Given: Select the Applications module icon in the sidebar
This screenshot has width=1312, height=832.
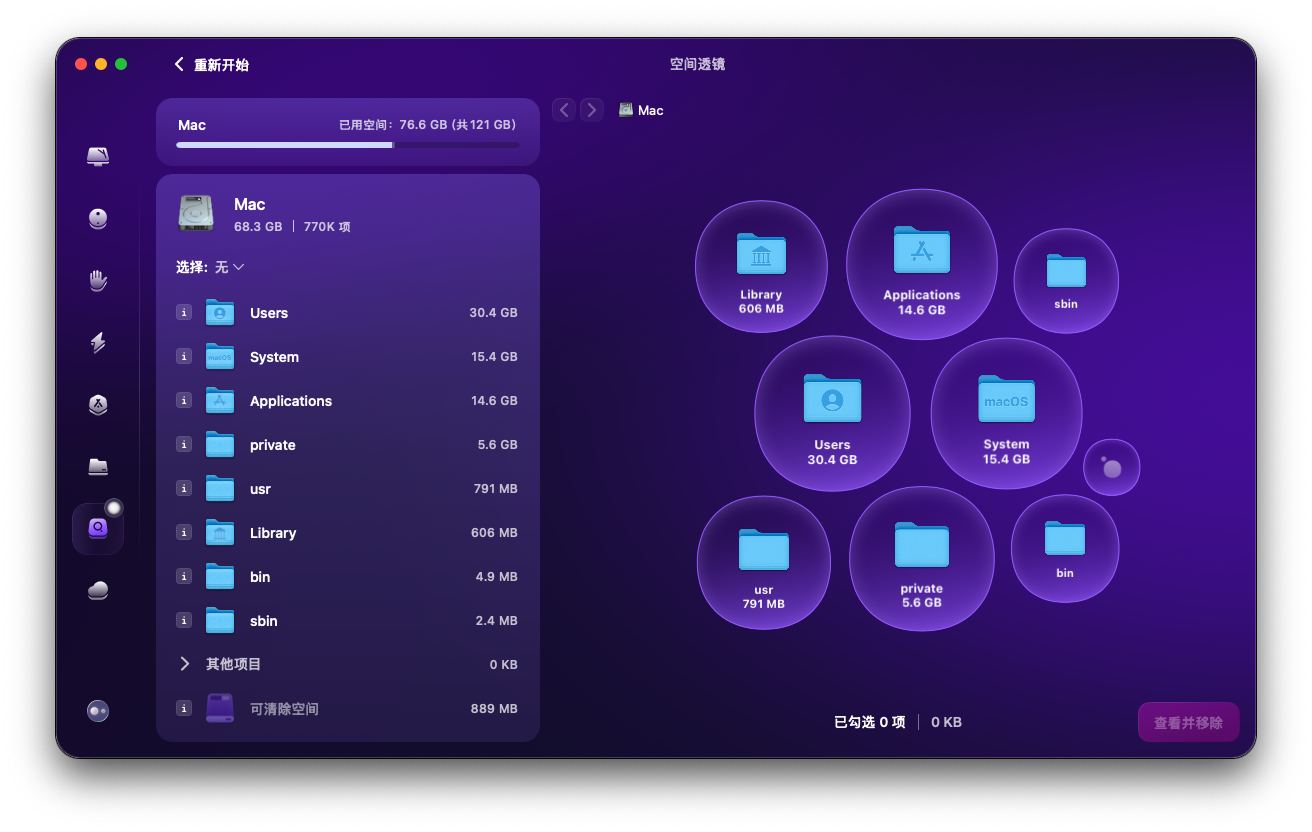Looking at the screenshot, I should point(98,405).
